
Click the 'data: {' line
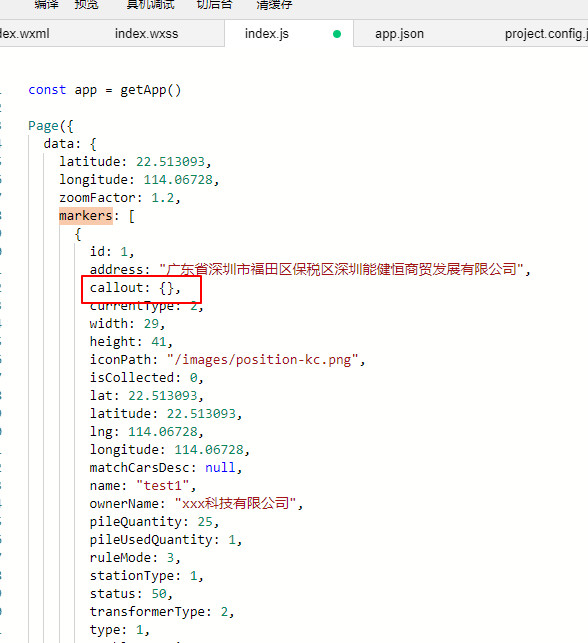pyautogui.click(x=70, y=144)
